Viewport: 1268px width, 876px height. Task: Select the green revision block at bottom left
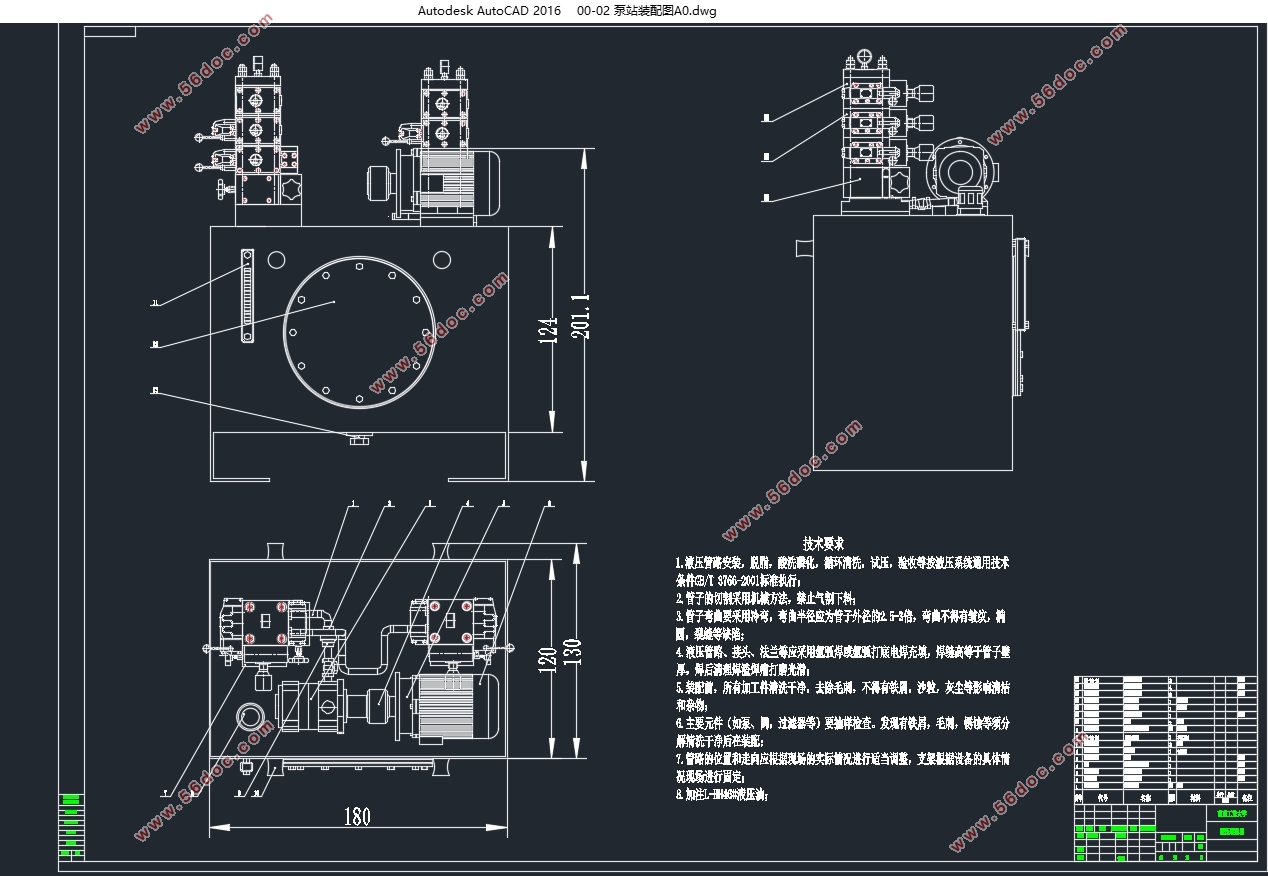70,827
